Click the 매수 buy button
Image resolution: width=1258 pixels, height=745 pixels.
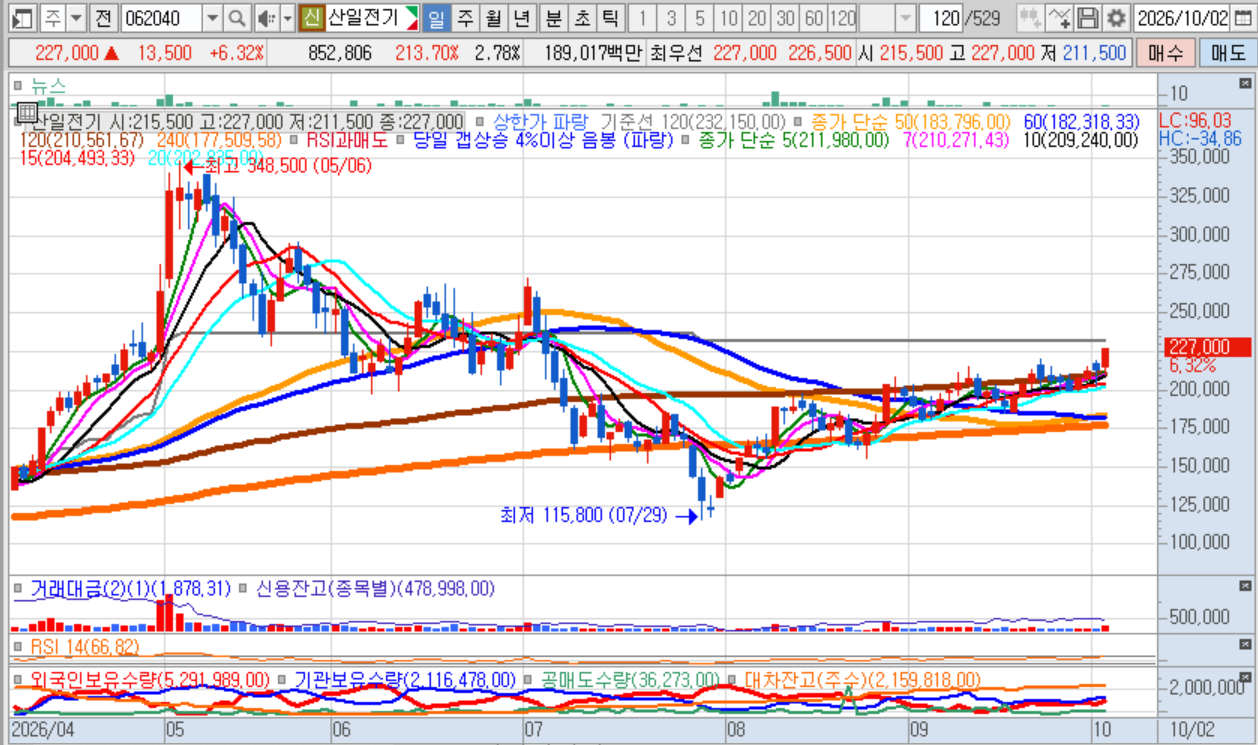(1165, 53)
